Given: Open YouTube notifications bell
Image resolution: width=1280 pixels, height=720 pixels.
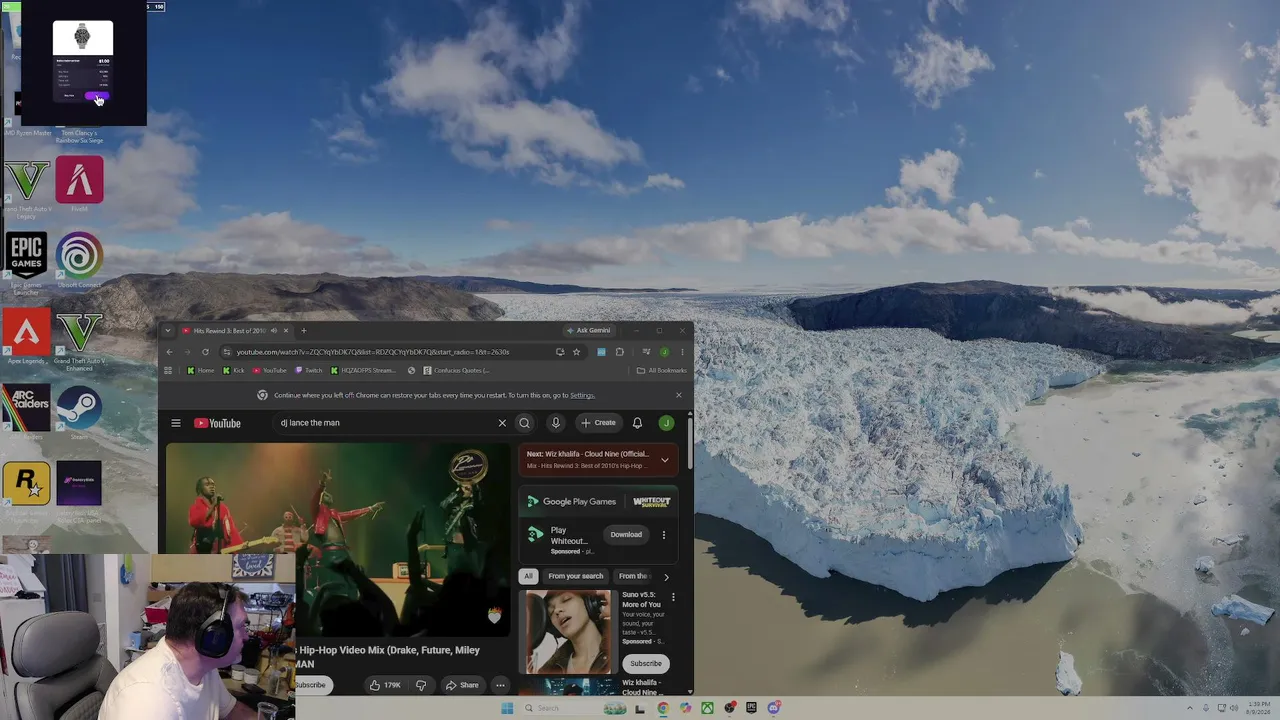Looking at the screenshot, I should (637, 423).
